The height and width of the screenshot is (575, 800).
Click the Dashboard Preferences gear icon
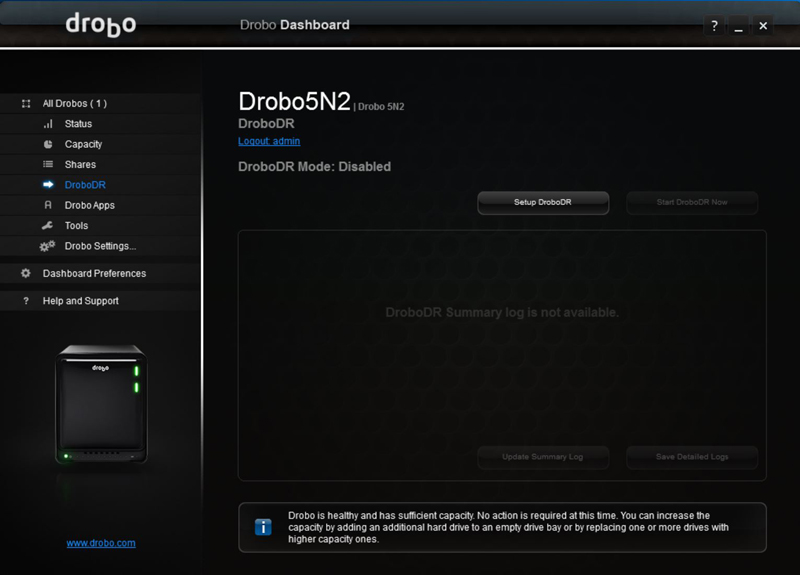click(x=26, y=273)
